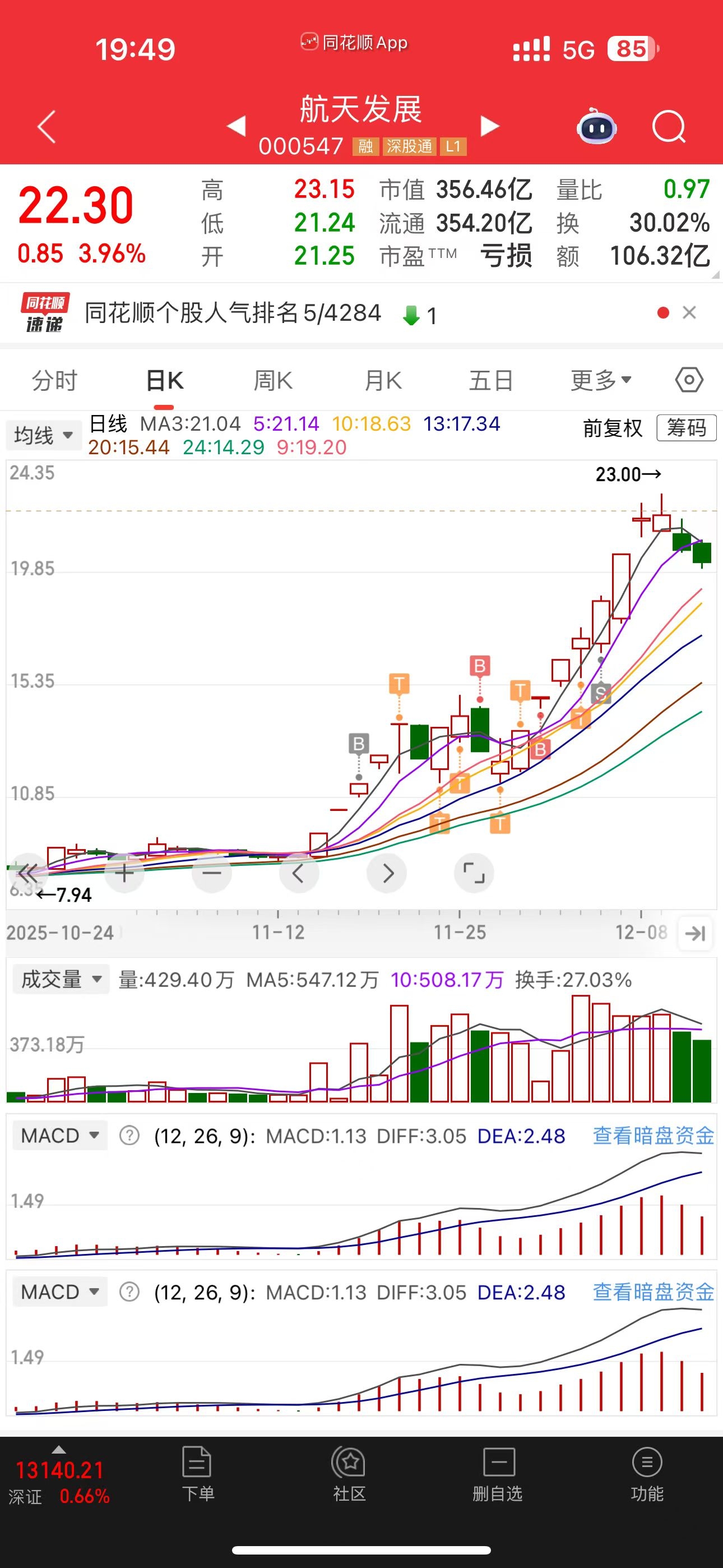Tap the 融 margin trading tag
Viewport: 723px width, 1568px height.
pos(365,147)
